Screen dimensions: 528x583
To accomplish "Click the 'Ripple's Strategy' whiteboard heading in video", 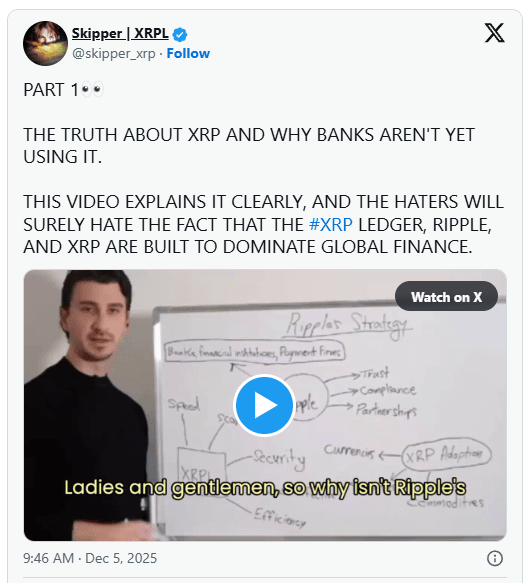I will pos(349,325).
